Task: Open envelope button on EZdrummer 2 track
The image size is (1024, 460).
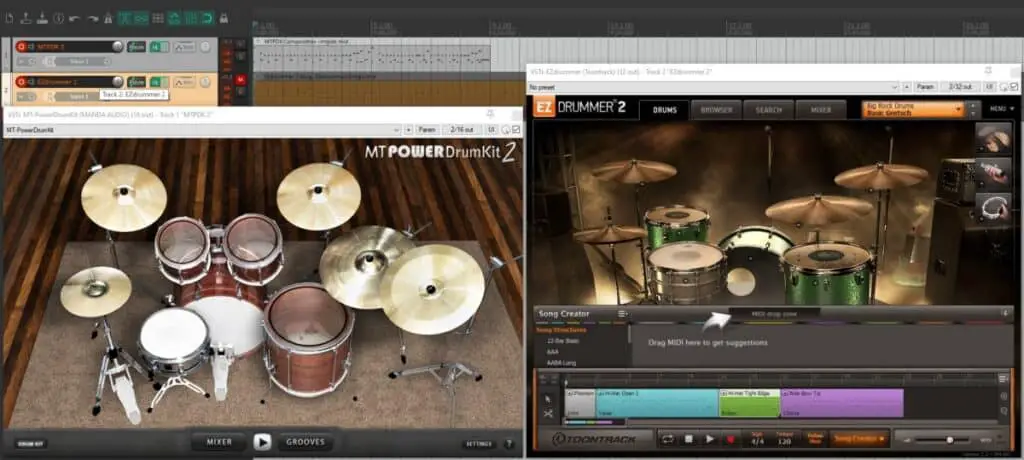Action: pos(185,82)
